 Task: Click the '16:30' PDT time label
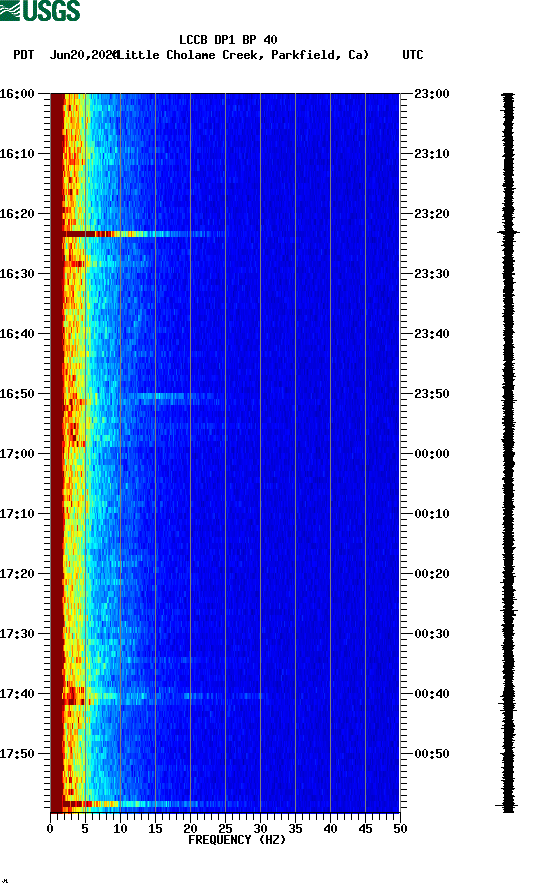tap(17, 274)
